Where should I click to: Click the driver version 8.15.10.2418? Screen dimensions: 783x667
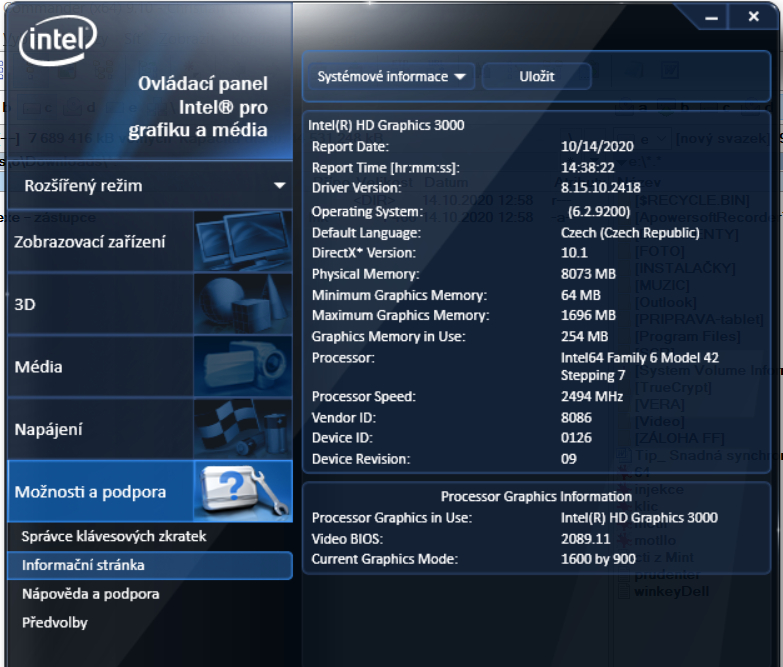click(601, 188)
